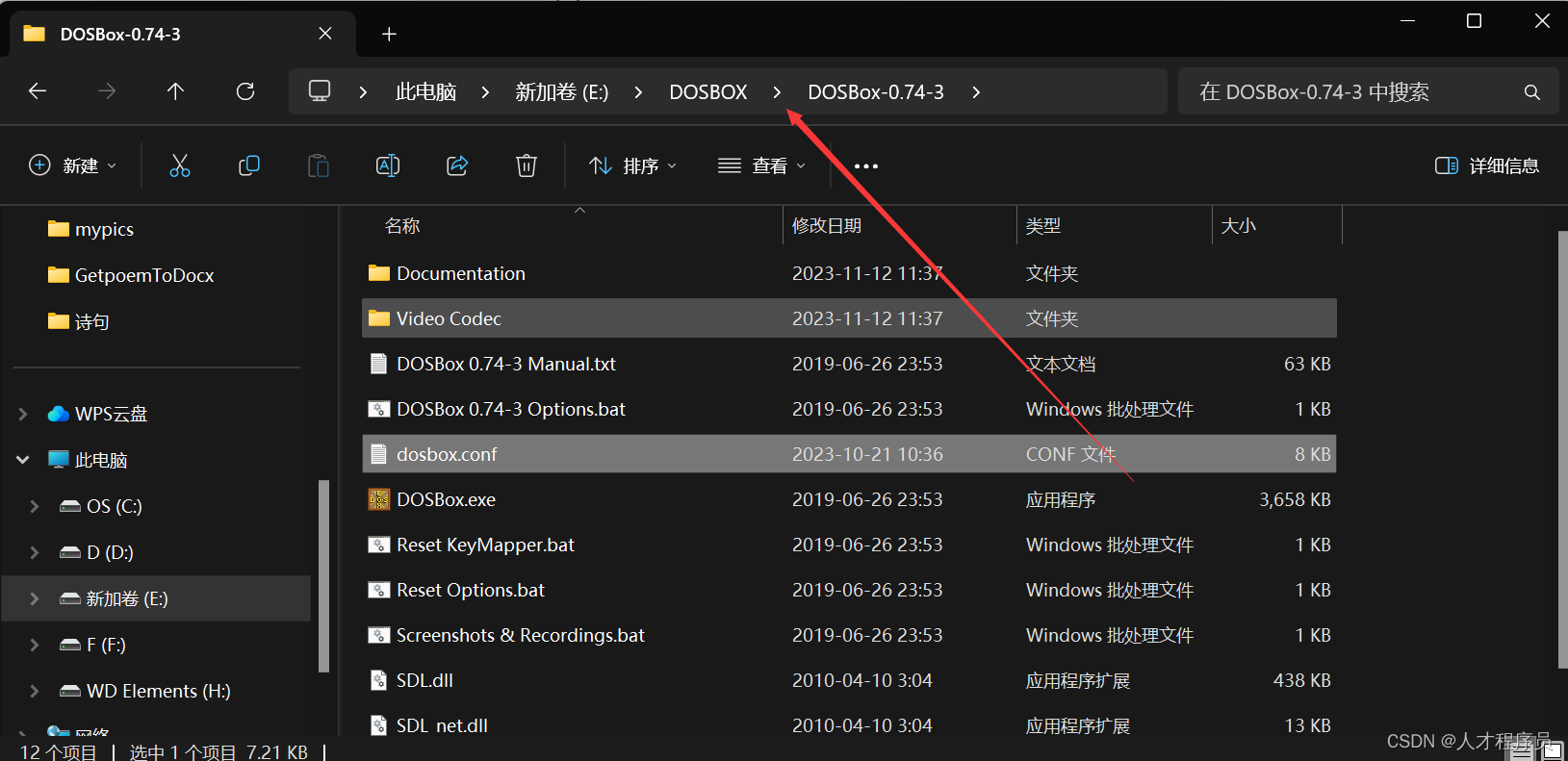Select the DOSBox-0.74-3 window tab

pyautogui.click(x=183, y=34)
